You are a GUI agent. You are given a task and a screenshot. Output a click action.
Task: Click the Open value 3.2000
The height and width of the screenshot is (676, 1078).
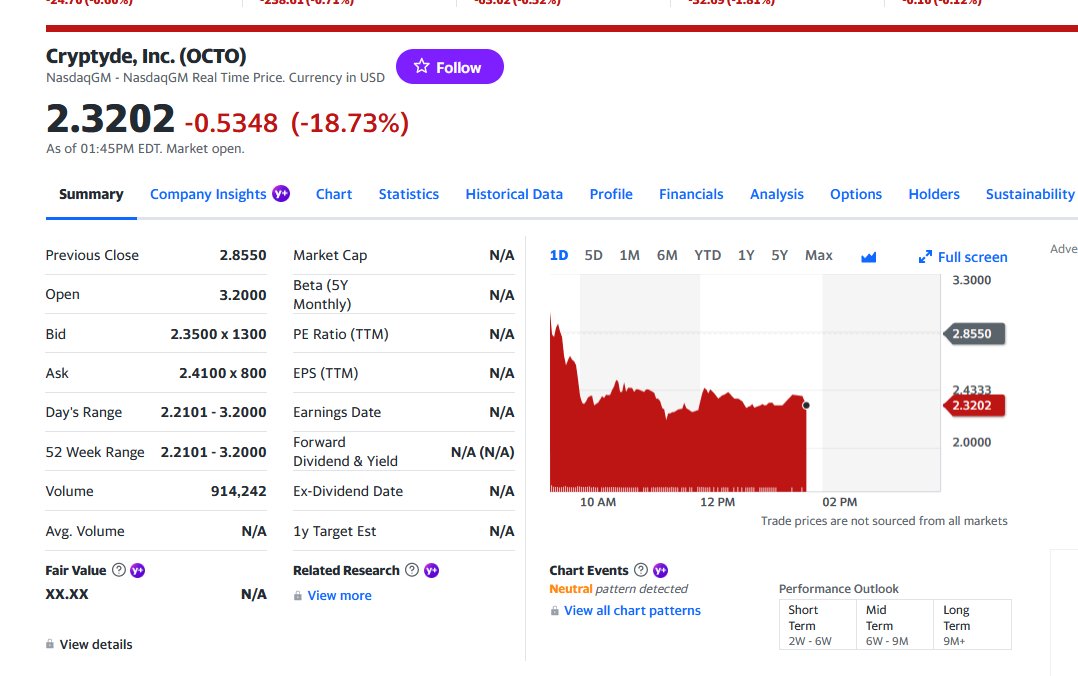(243, 295)
